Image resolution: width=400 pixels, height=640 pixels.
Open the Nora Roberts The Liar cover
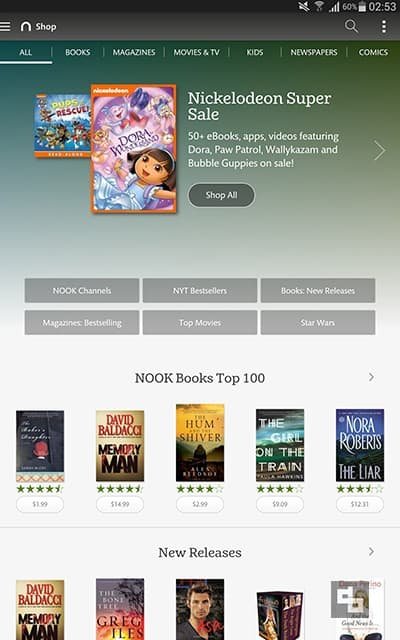click(360, 445)
